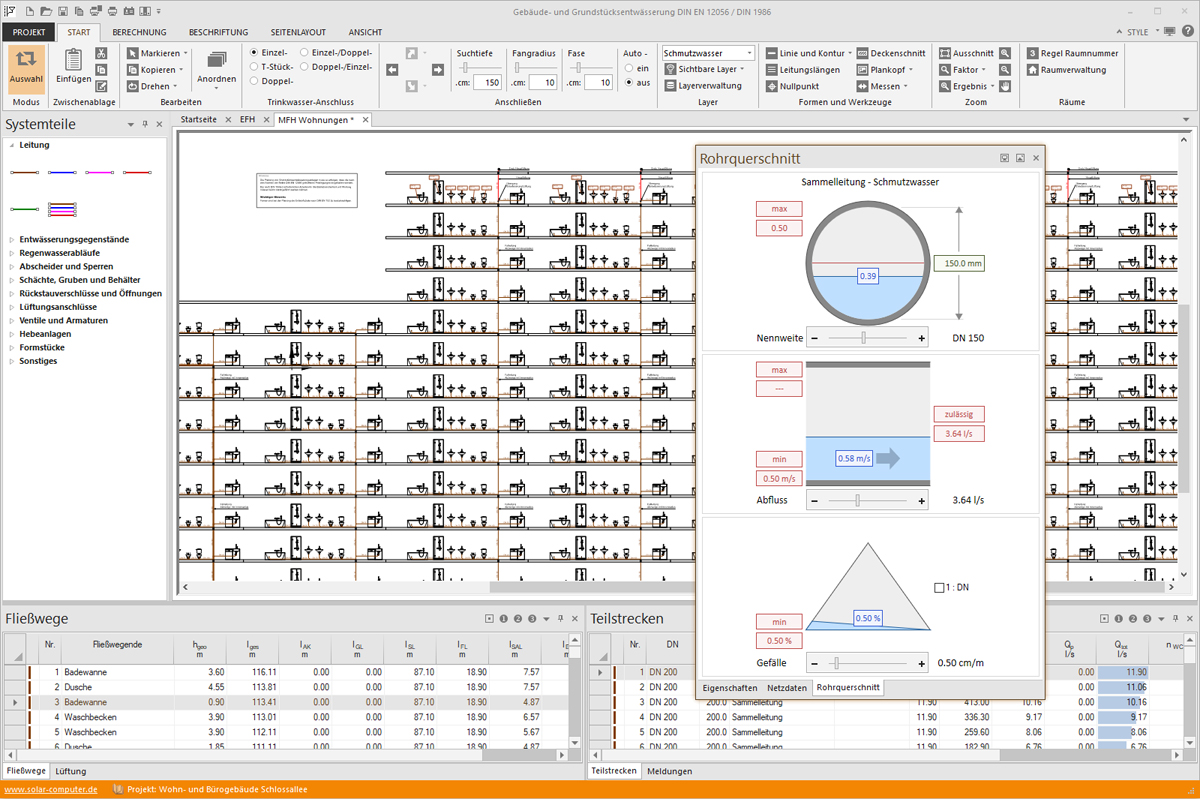This screenshot has height=799, width=1200.
Task: Select the T-Stück- radio option
Action: [x=253, y=66]
